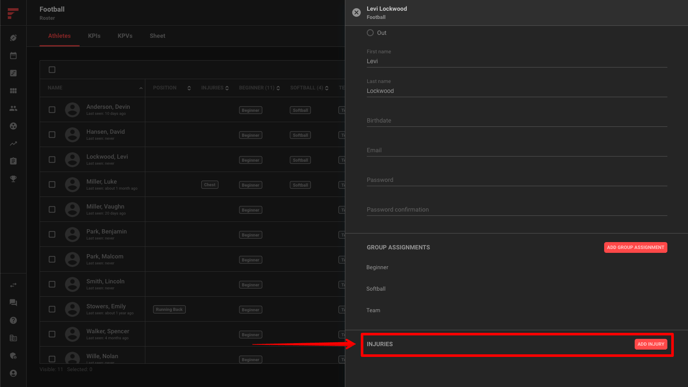
Task: Select the Team group assignment
Action: pyautogui.click(x=373, y=310)
